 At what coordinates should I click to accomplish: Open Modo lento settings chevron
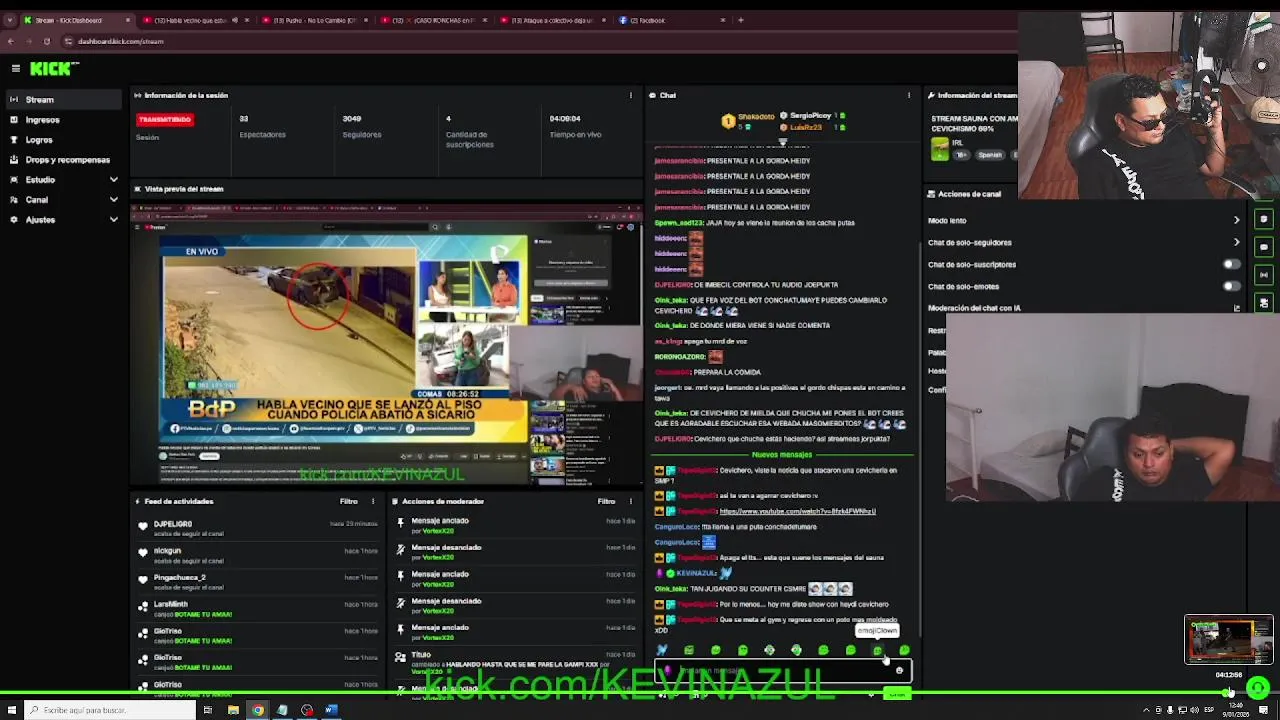click(x=1236, y=220)
